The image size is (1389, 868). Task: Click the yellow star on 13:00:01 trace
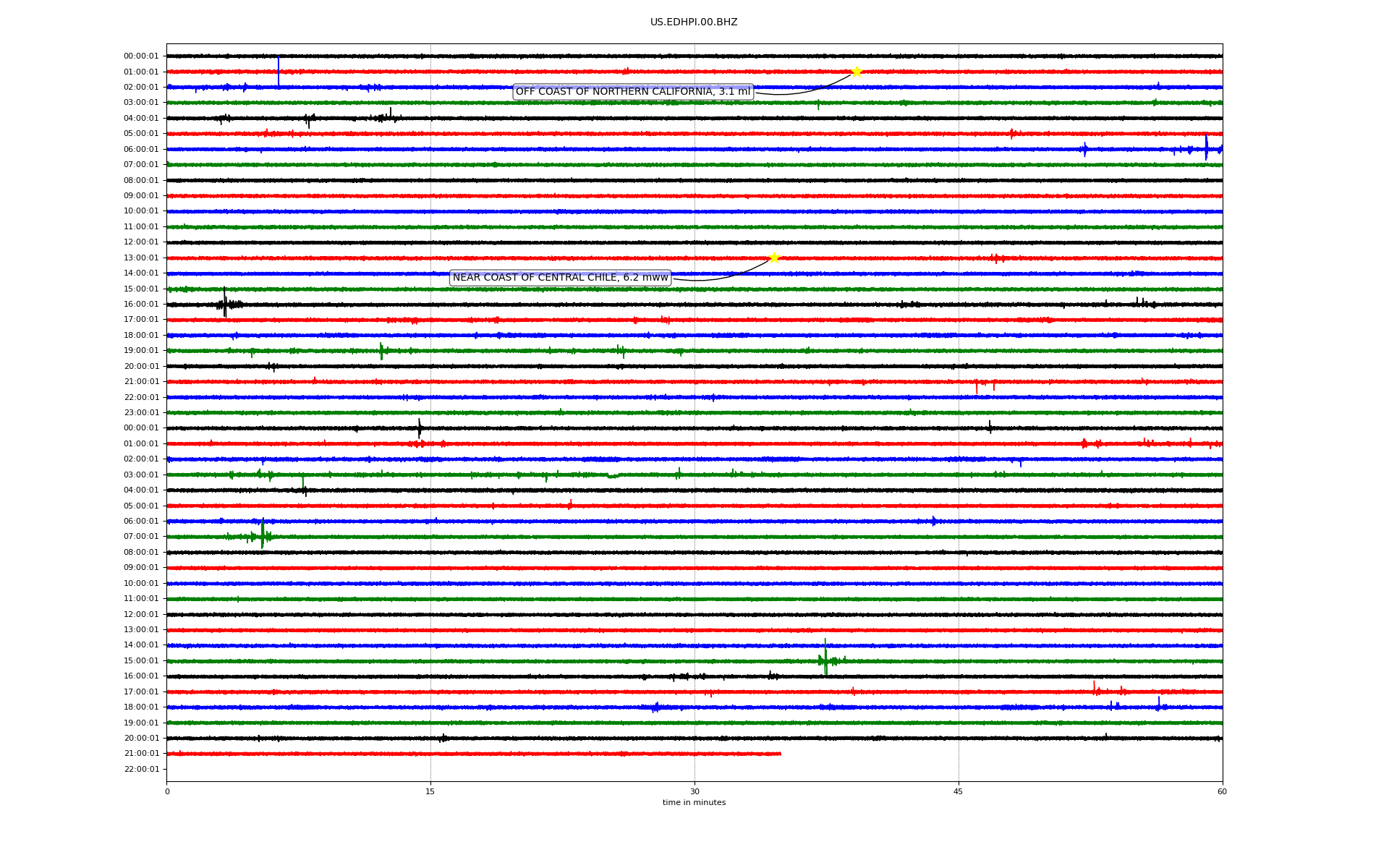pyautogui.click(x=774, y=258)
